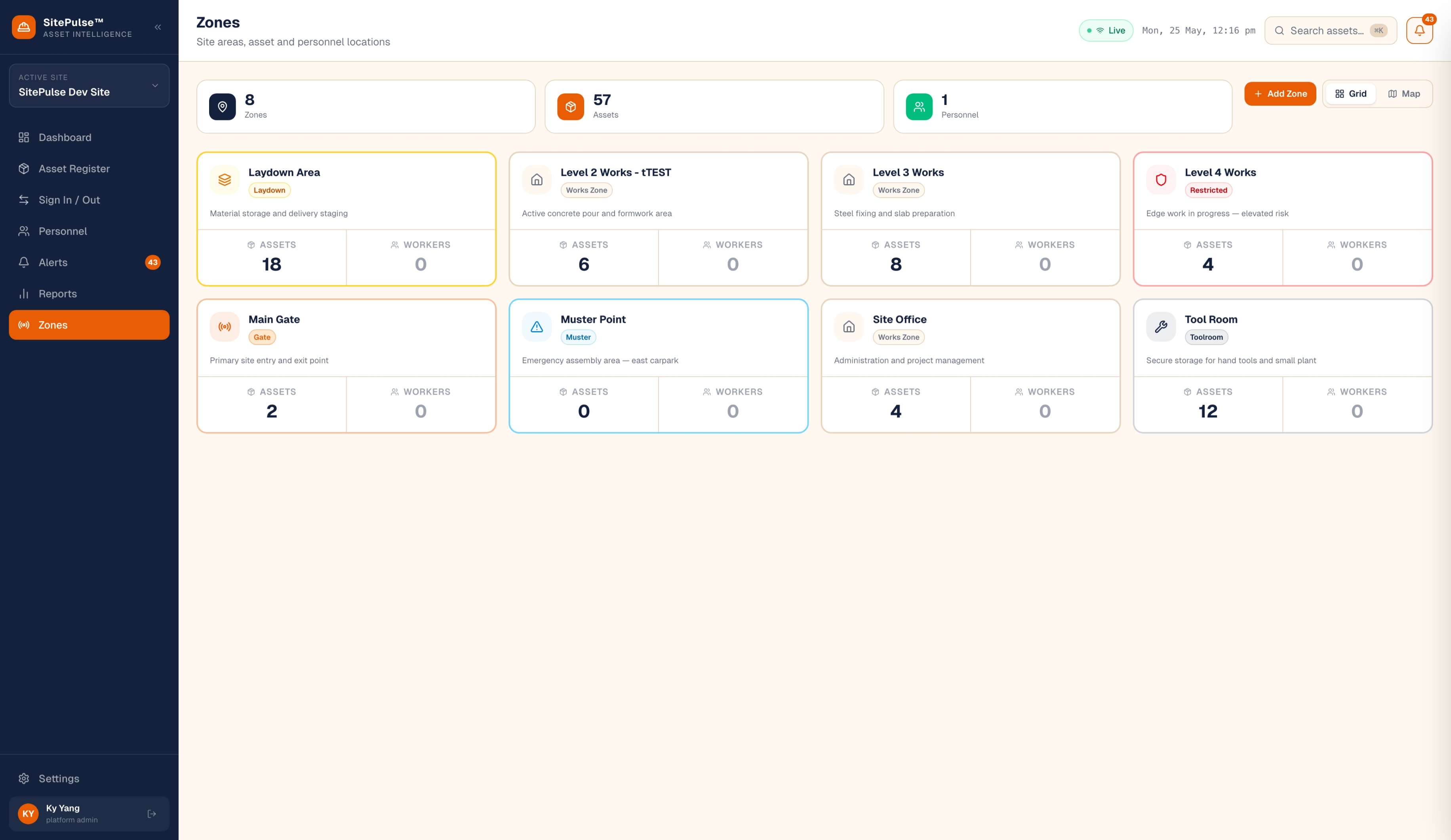Collapse the sidebar with double chevron
The width and height of the screenshot is (1451, 840).
[x=158, y=27]
